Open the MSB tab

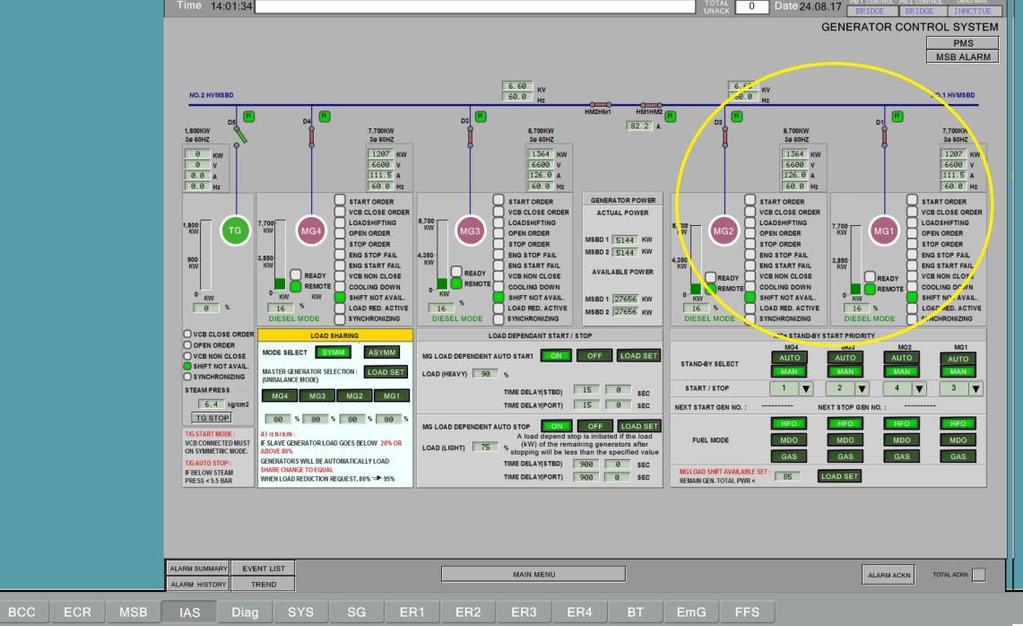pyautogui.click(x=133, y=612)
